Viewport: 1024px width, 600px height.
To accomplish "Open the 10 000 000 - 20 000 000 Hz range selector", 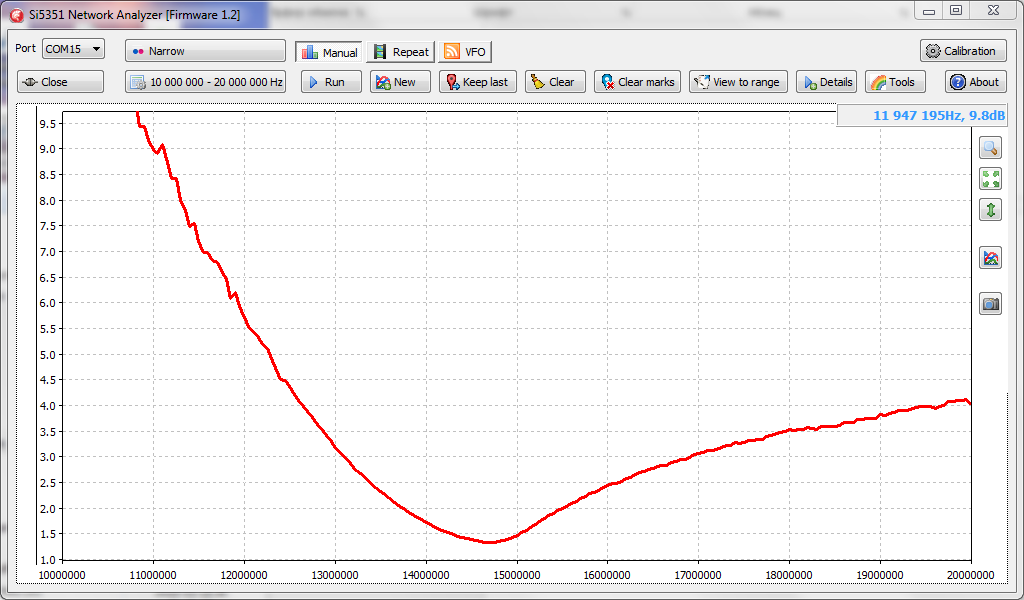I will (205, 82).
